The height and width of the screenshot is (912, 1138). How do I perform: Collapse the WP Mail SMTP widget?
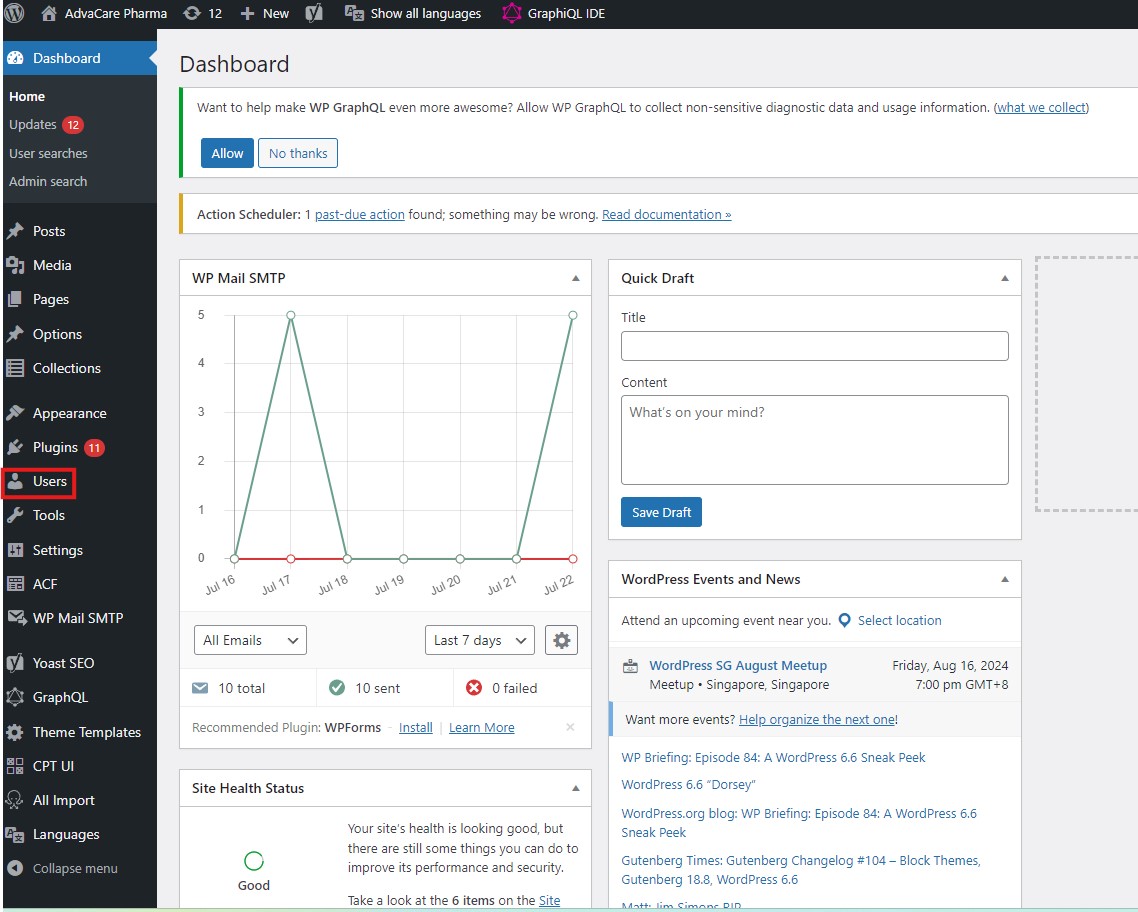(x=576, y=278)
